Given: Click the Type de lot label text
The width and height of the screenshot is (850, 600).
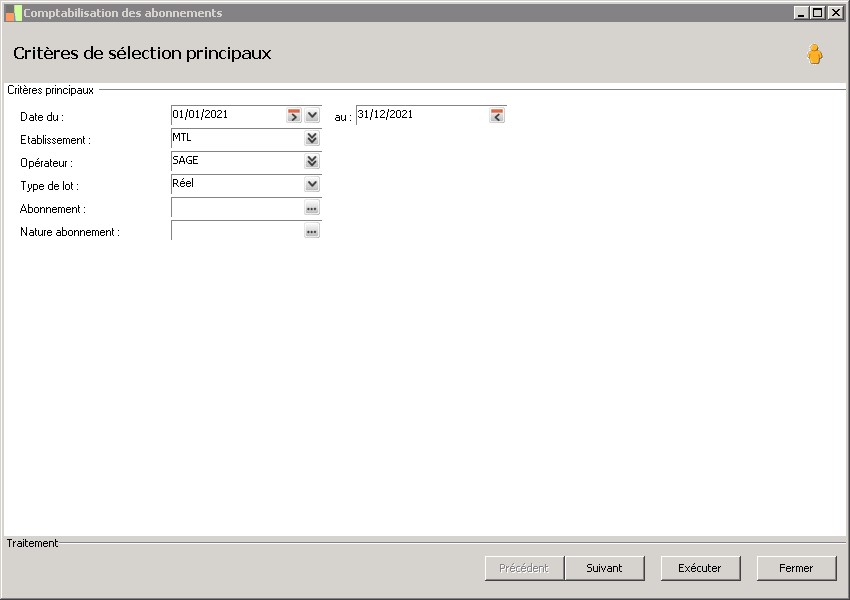Looking at the screenshot, I should pos(49,186).
